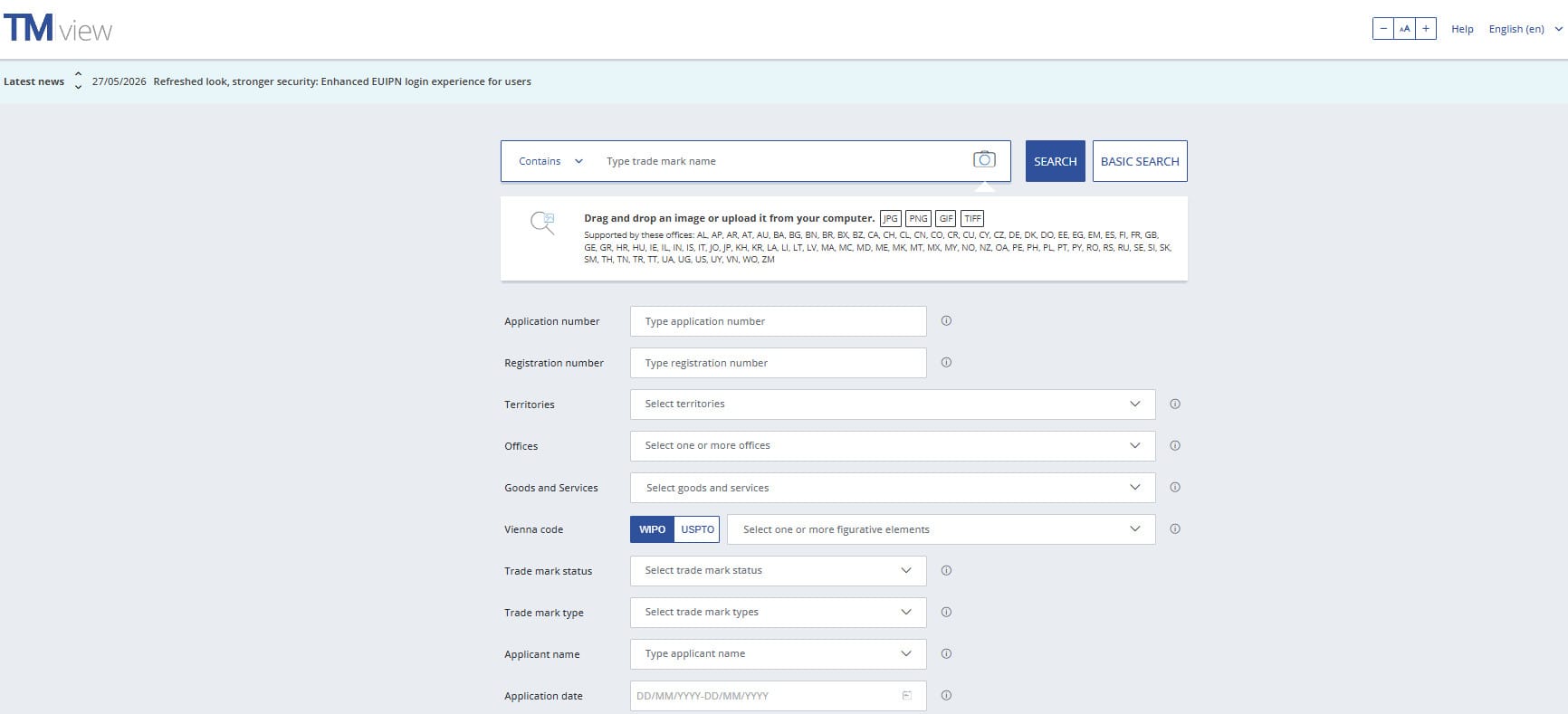Click the PNG format badge
This screenshot has height=714, width=1568.
[918, 218]
